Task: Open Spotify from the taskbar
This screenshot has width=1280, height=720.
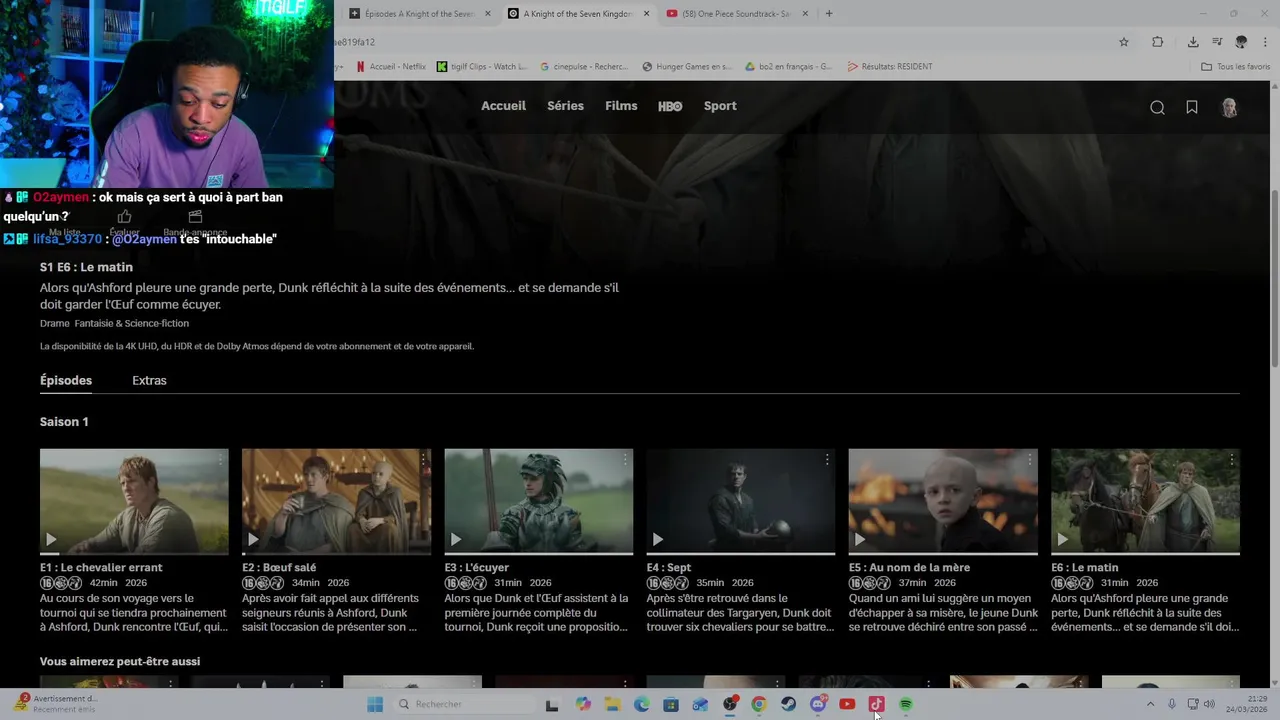Action: 905,704
